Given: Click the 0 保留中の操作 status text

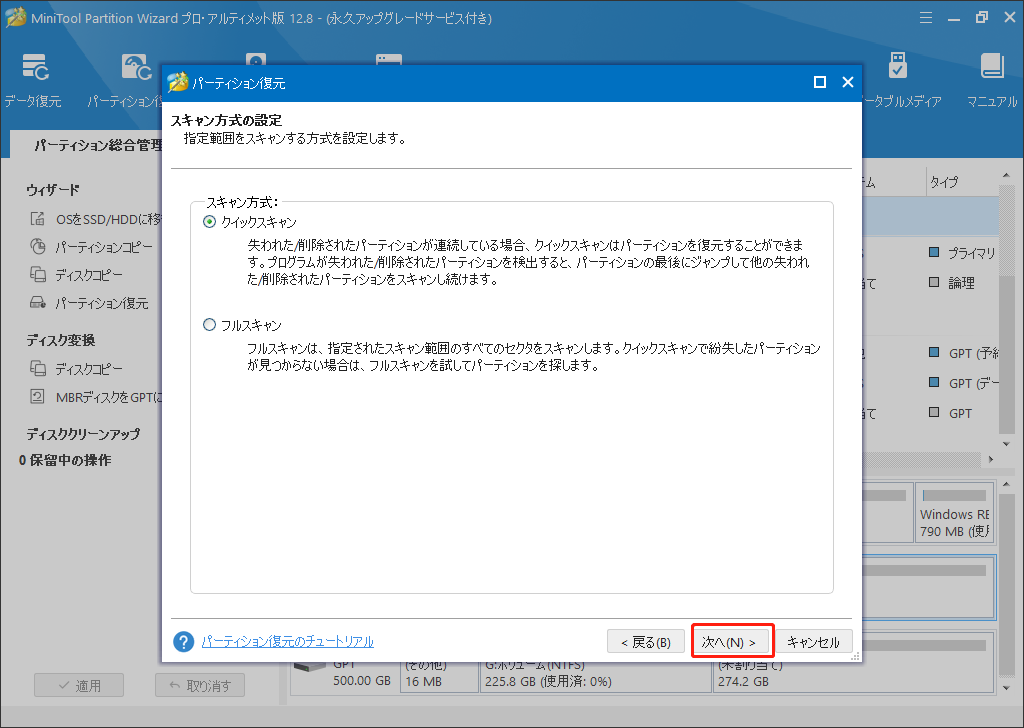Looking at the screenshot, I should point(65,460).
